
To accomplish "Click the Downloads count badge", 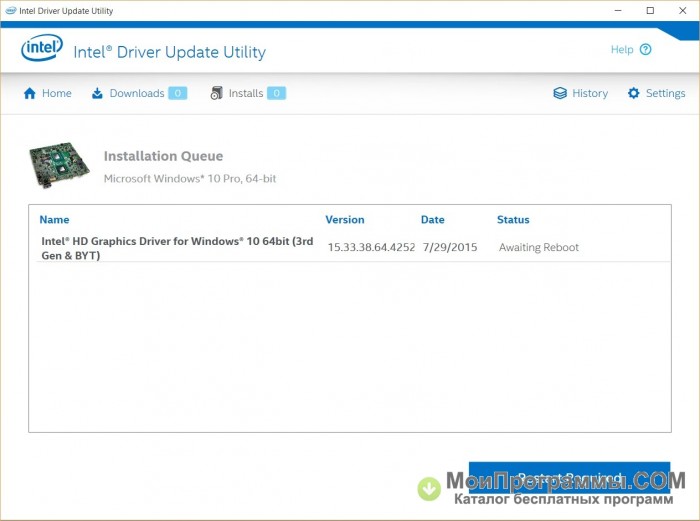I will (x=178, y=93).
